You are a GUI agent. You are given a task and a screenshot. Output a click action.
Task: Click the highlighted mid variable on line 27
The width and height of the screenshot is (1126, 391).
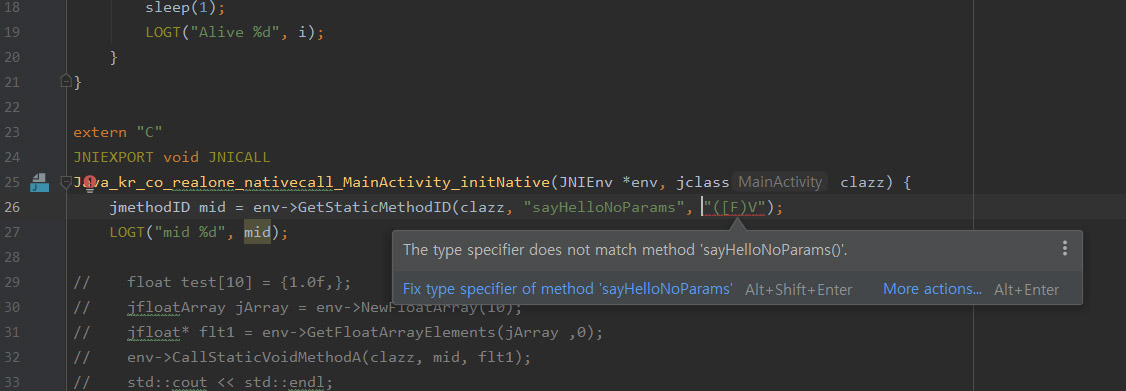point(257,232)
